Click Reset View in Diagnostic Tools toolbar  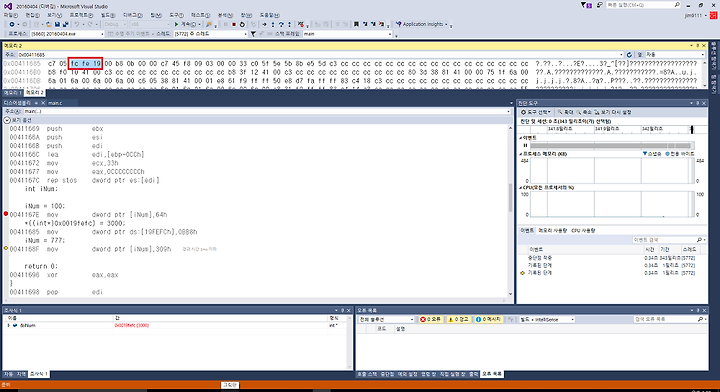pos(613,112)
